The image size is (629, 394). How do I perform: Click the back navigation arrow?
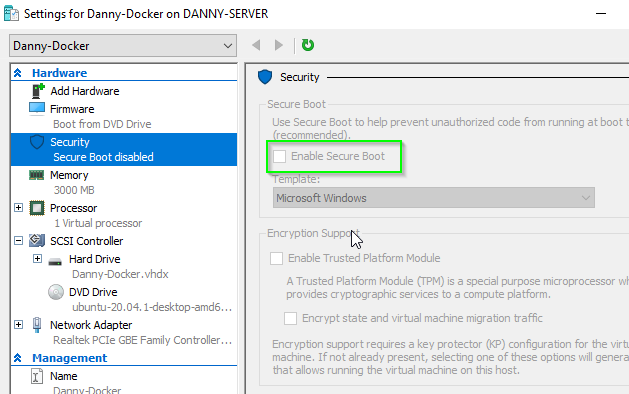tap(256, 45)
